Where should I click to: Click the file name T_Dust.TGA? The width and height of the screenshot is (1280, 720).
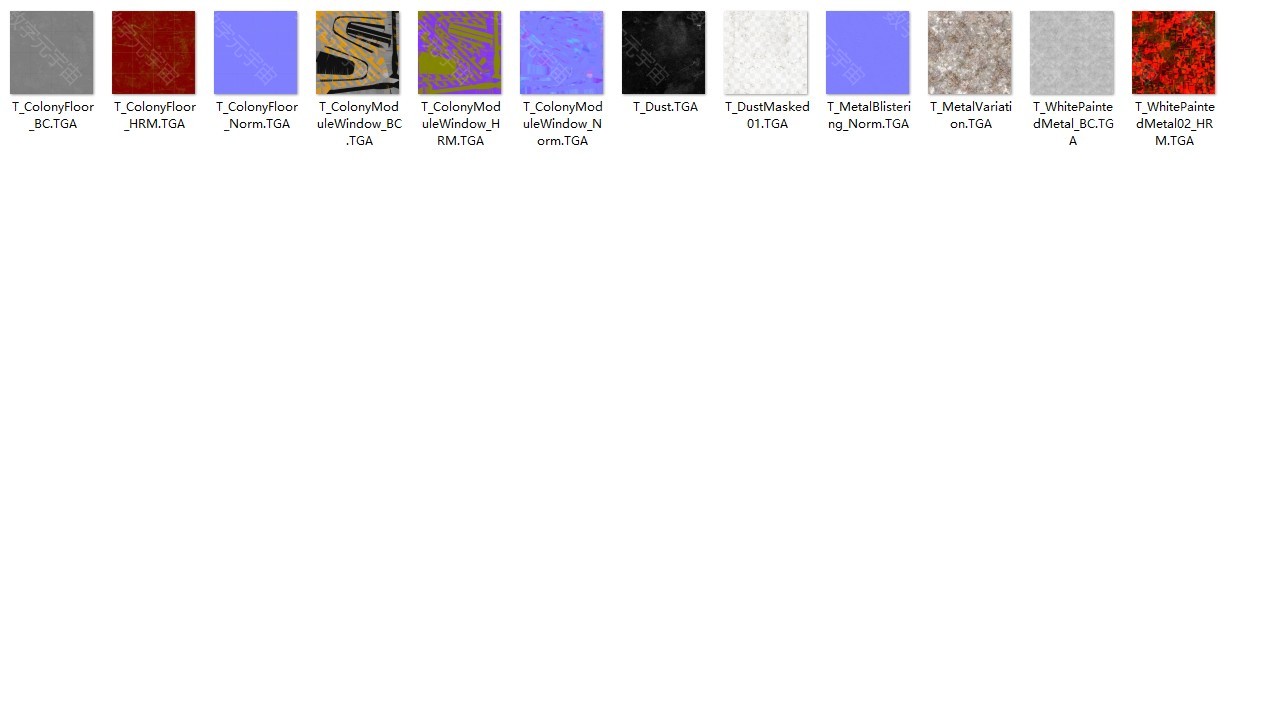665,107
